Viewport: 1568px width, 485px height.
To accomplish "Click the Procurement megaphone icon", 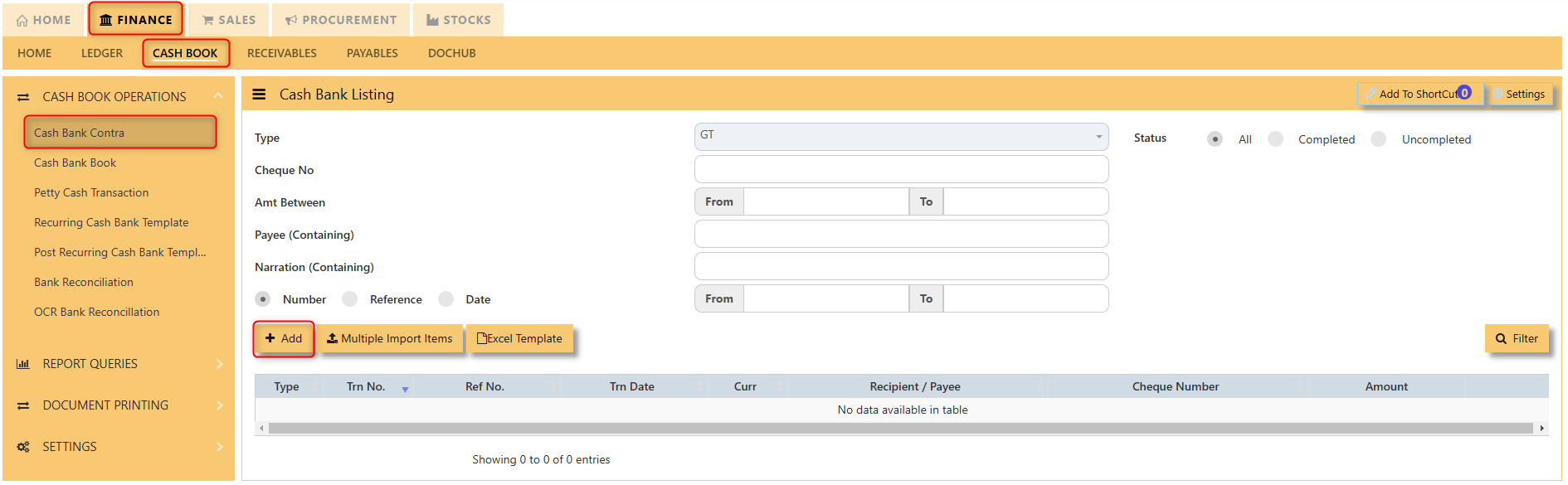I will (291, 20).
